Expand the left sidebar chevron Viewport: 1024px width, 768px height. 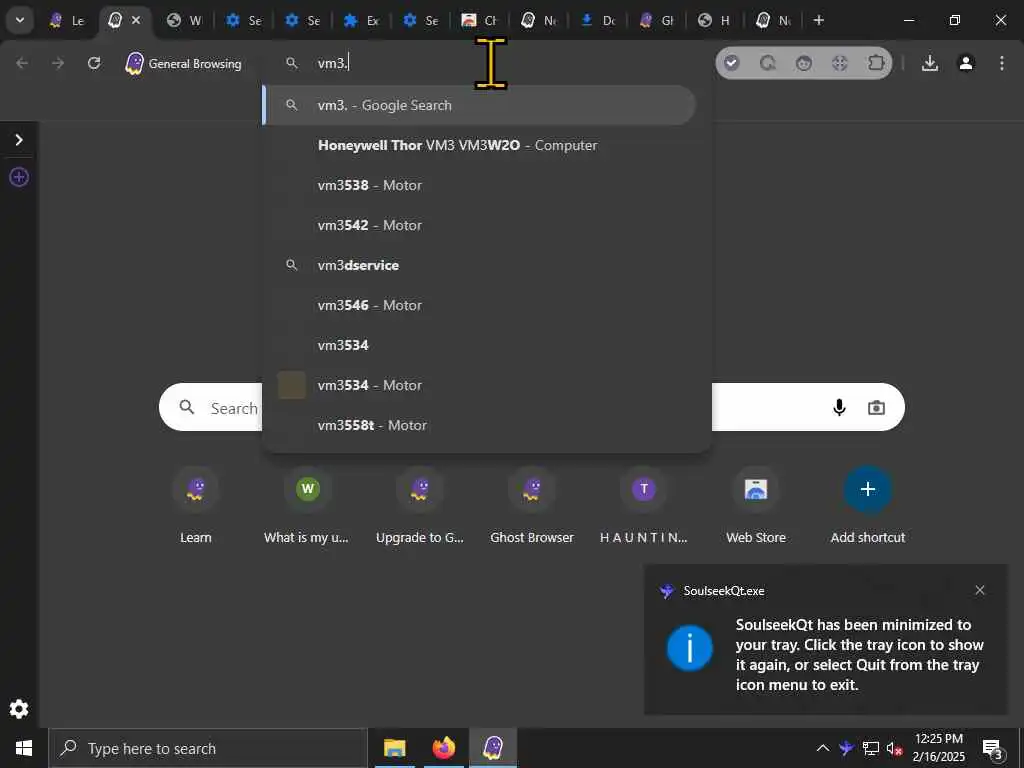19,140
